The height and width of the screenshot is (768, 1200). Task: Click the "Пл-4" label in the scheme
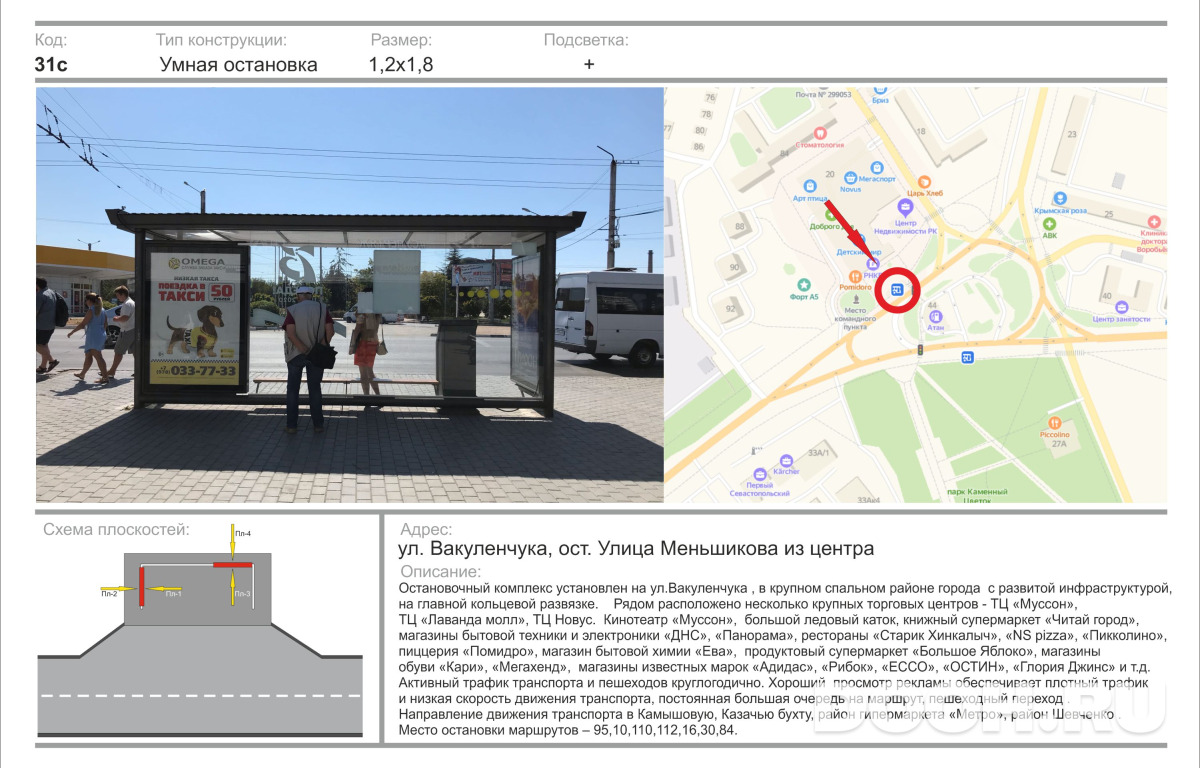pos(243,534)
